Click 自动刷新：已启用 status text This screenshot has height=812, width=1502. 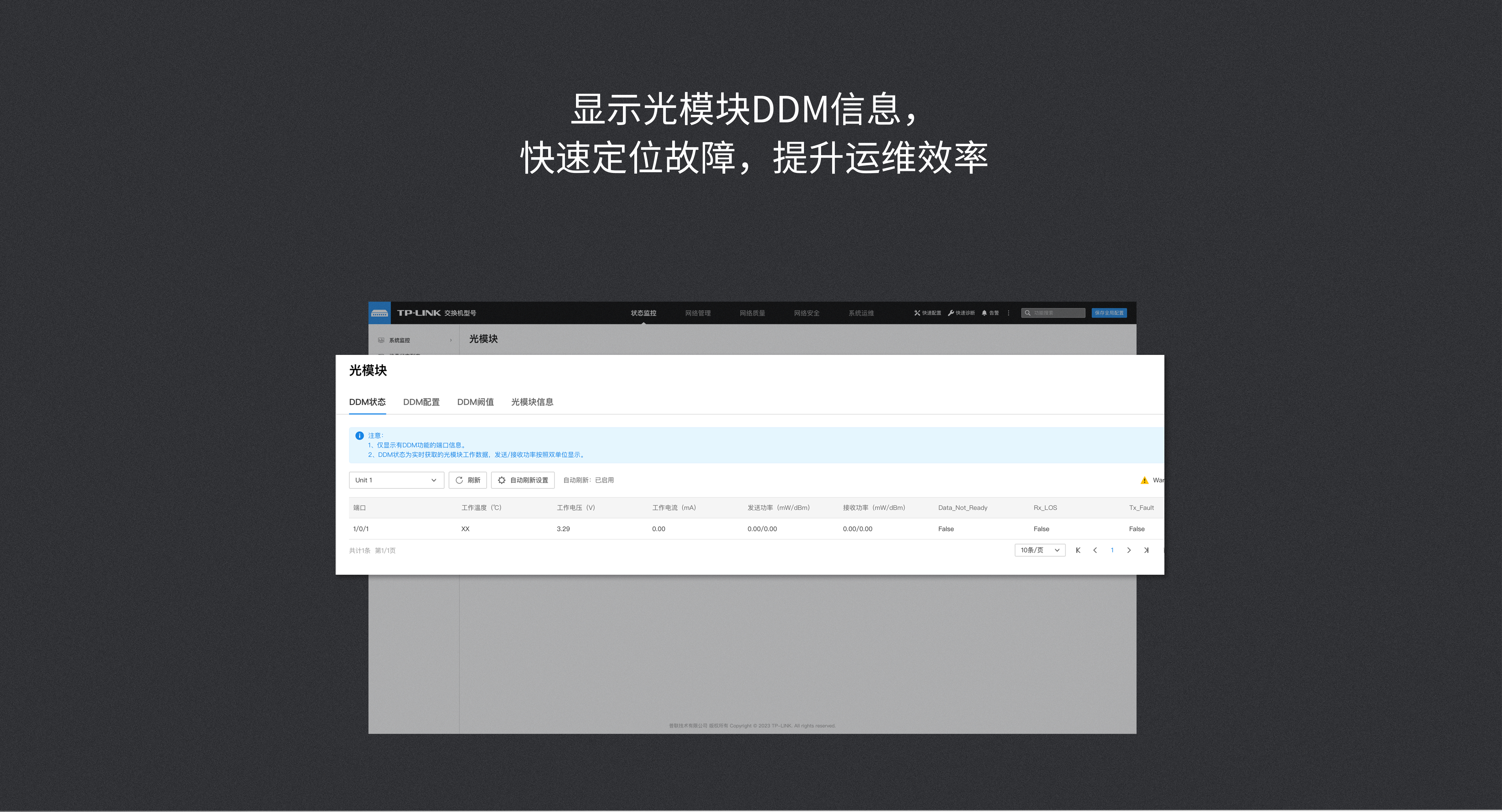pyautogui.click(x=588, y=480)
